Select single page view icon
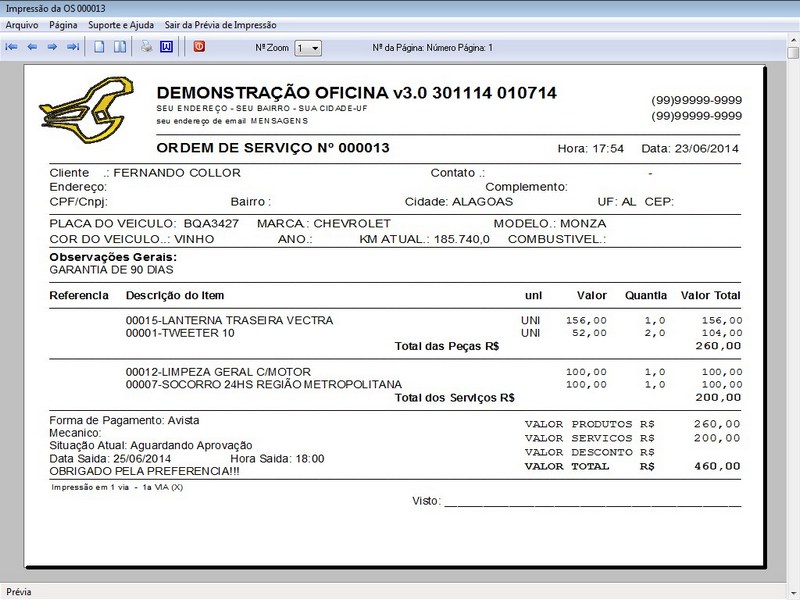800x600 pixels. tap(99, 47)
